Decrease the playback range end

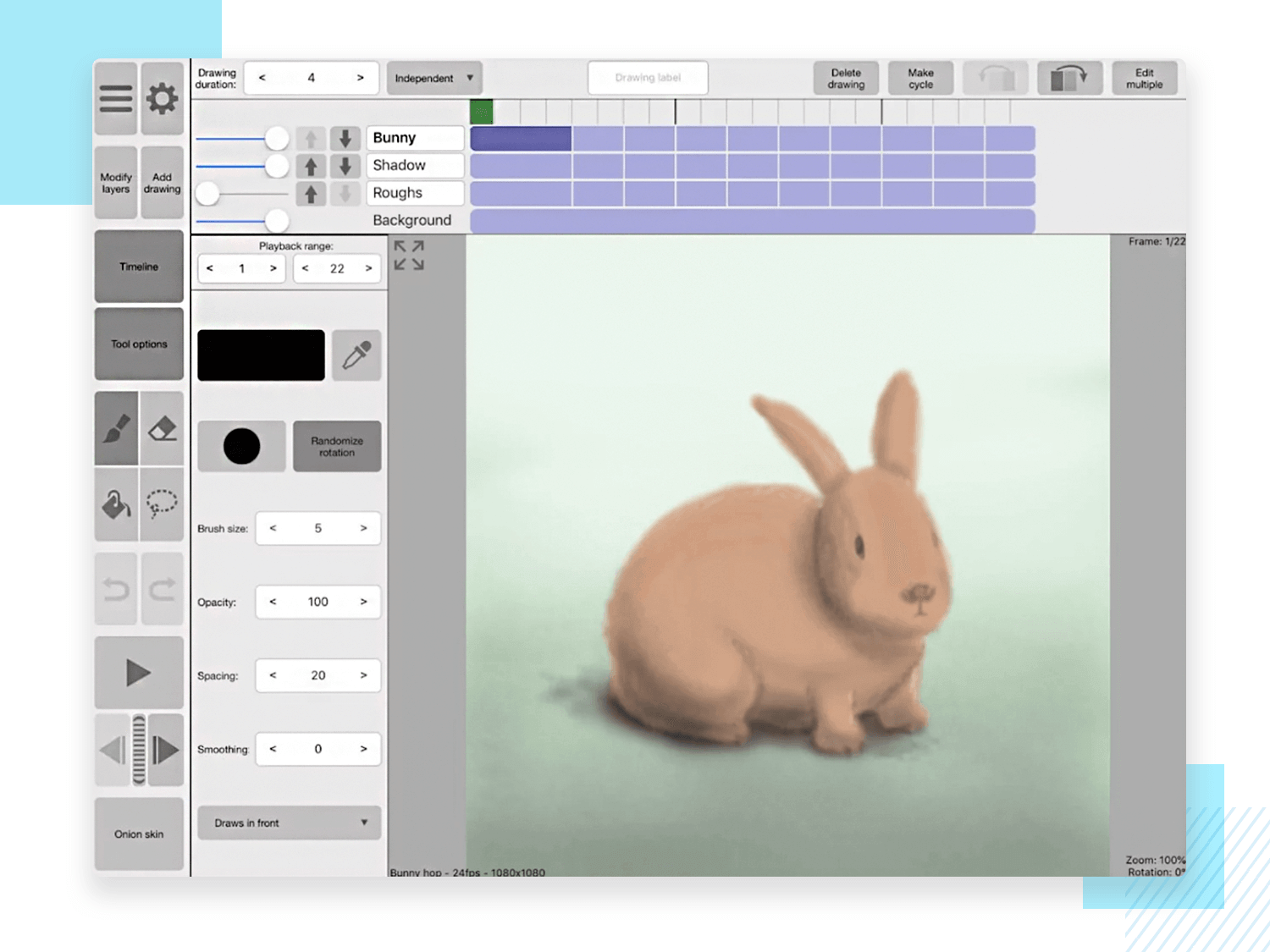tap(306, 268)
